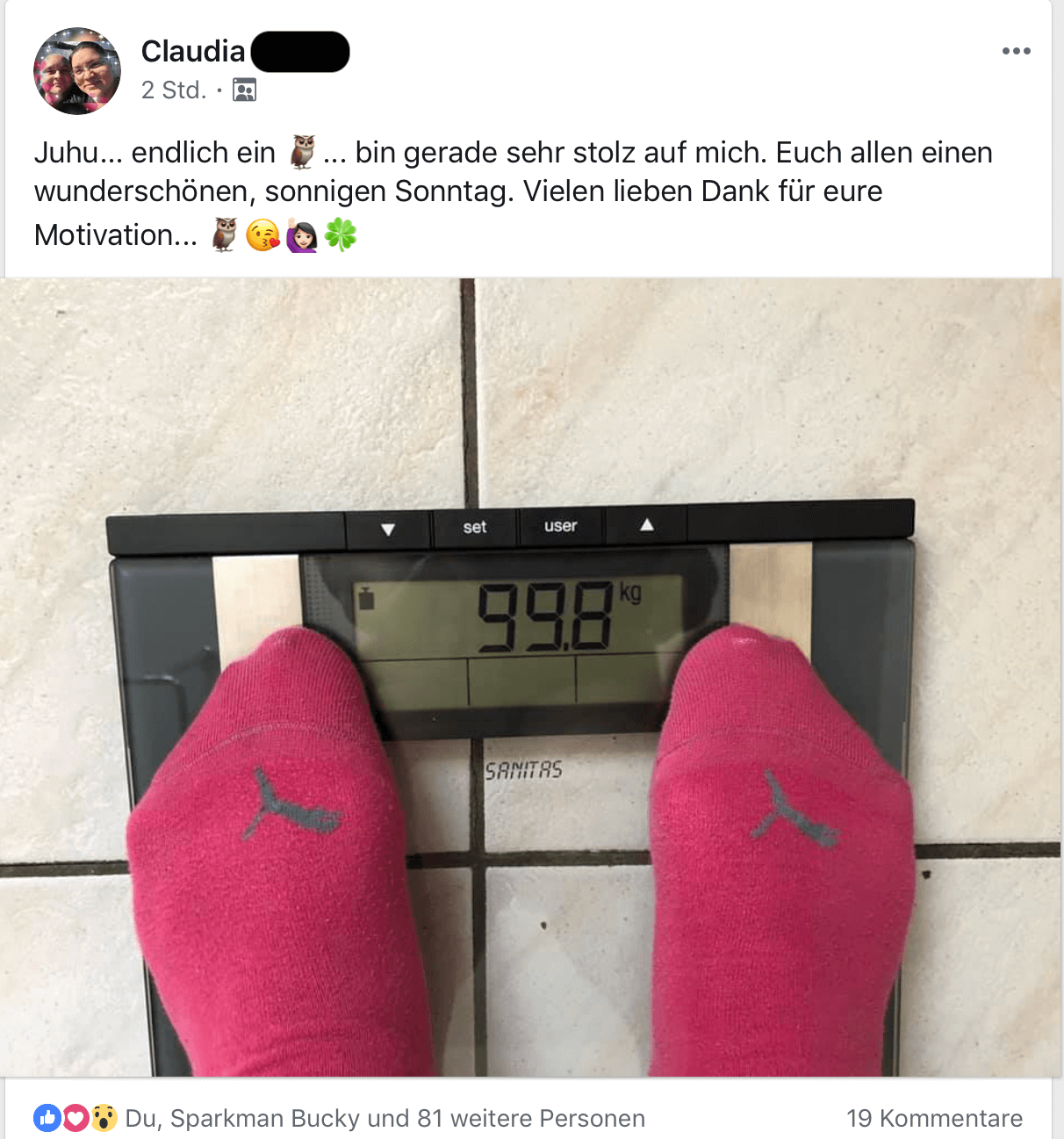This screenshot has width=1064, height=1139.
Task: Open the three-dot post options menu
Action: 1017,51
